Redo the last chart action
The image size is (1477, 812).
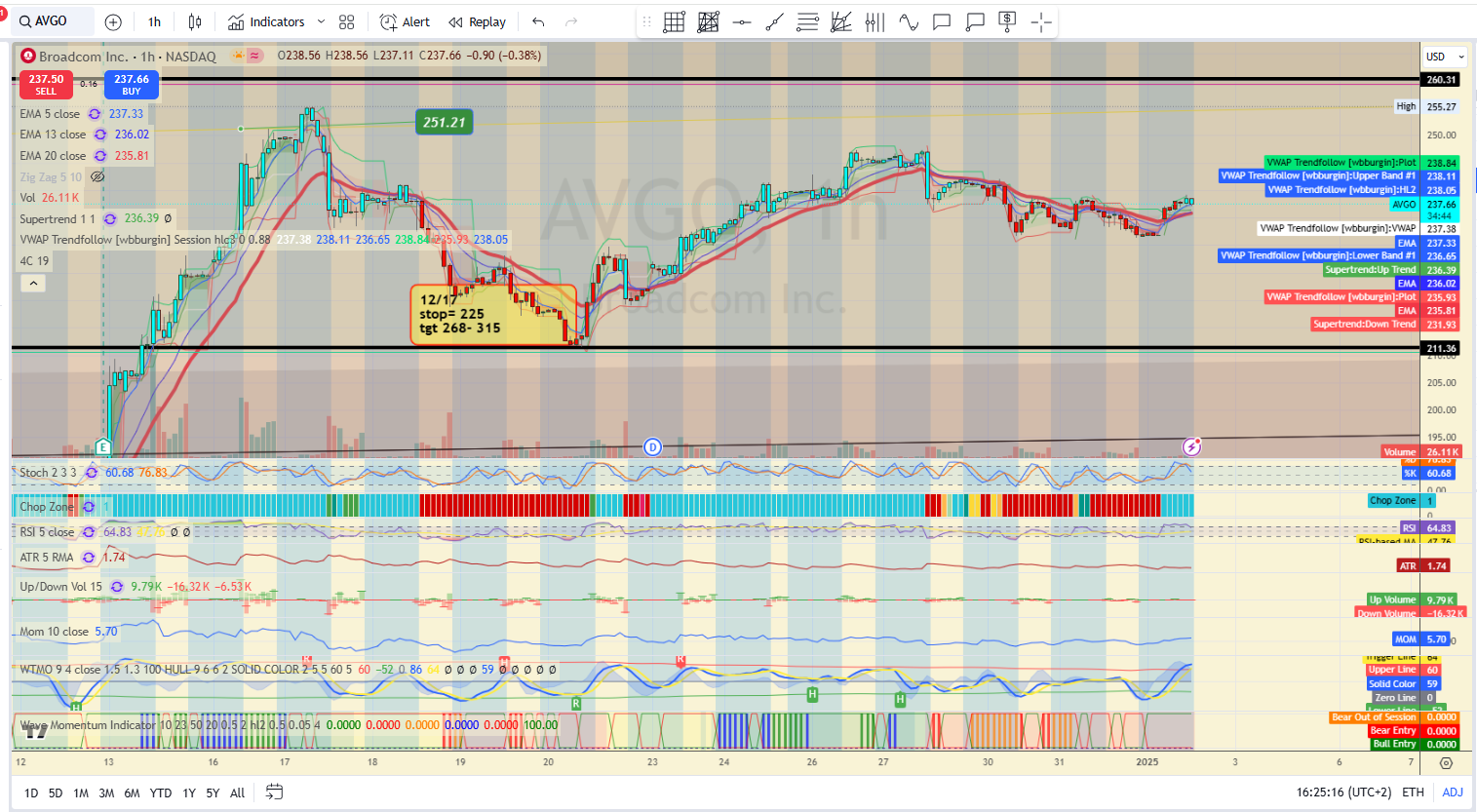(x=571, y=21)
